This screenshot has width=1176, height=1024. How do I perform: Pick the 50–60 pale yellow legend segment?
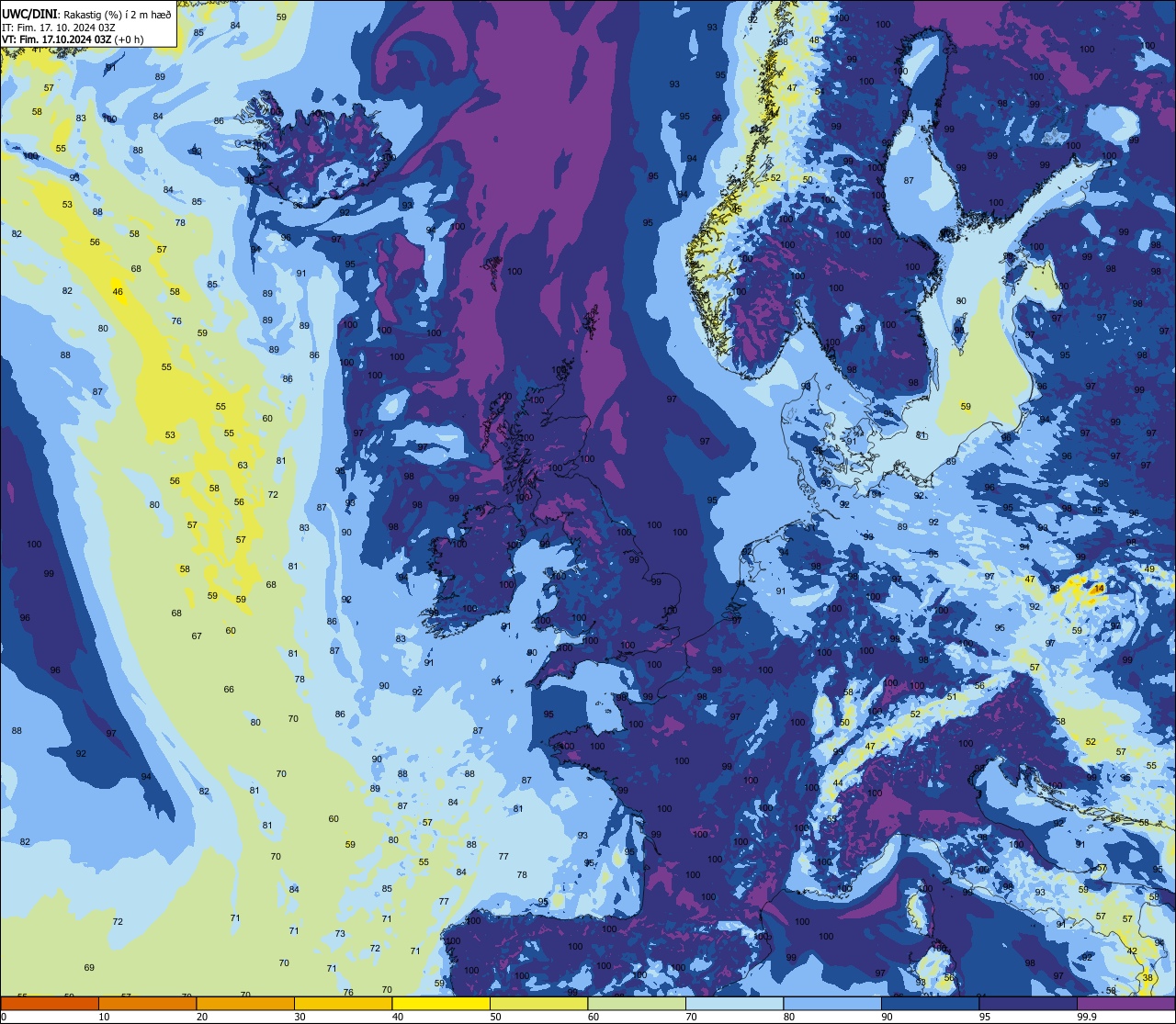pyautogui.click(x=539, y=1004)
